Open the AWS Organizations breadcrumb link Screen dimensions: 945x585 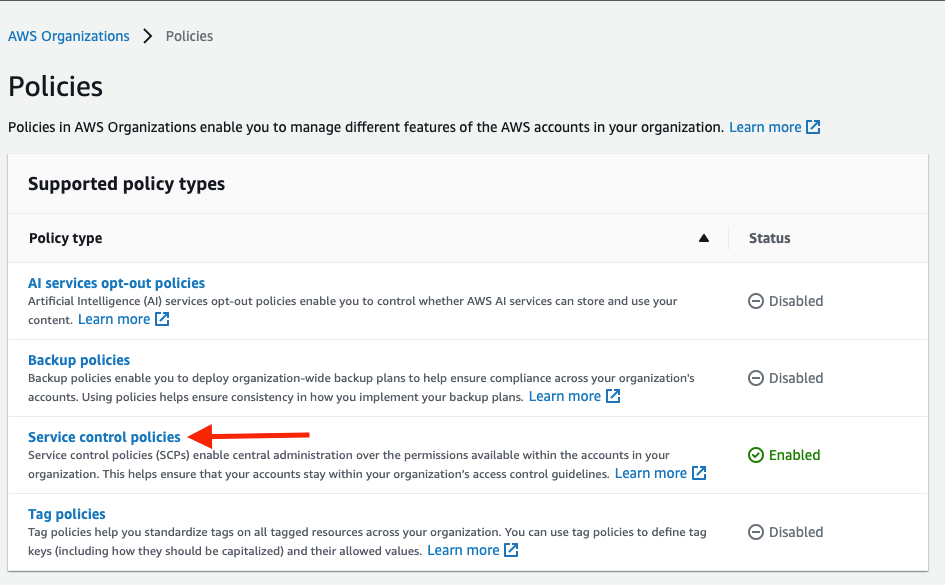(x=68, y=36)
